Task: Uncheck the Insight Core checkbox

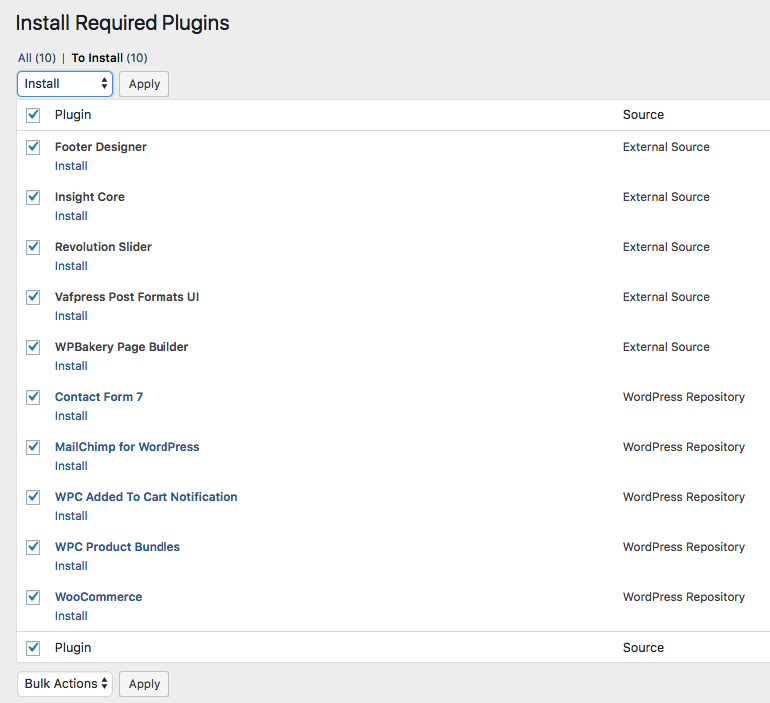Action: point(33,197)
